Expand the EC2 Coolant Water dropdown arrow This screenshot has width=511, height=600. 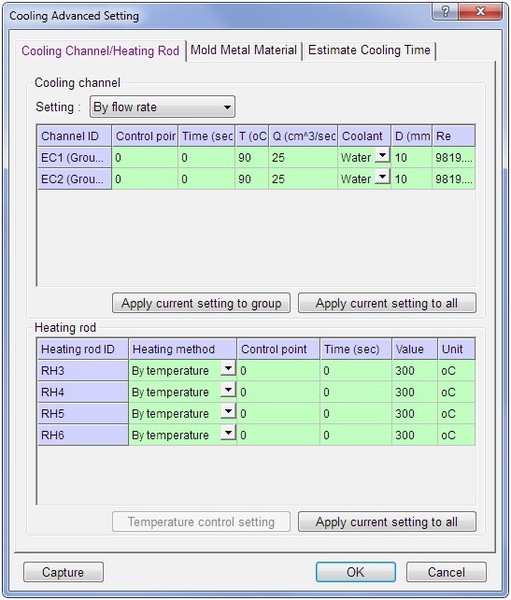click(382, 177)
